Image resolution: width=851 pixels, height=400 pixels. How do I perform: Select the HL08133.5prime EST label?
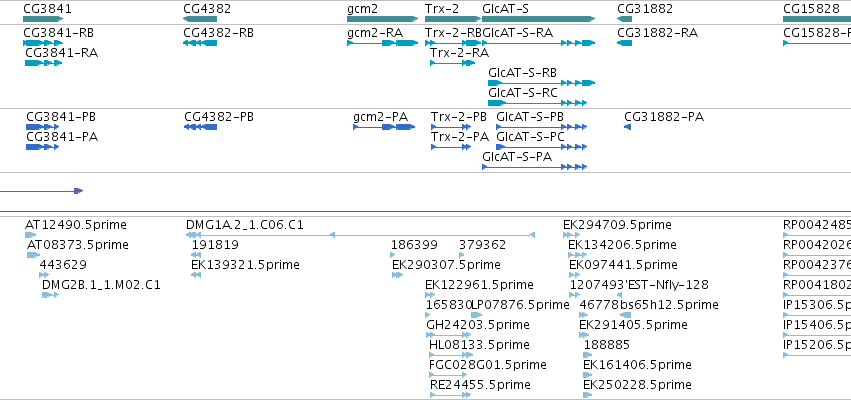click(x=479, y=345)
